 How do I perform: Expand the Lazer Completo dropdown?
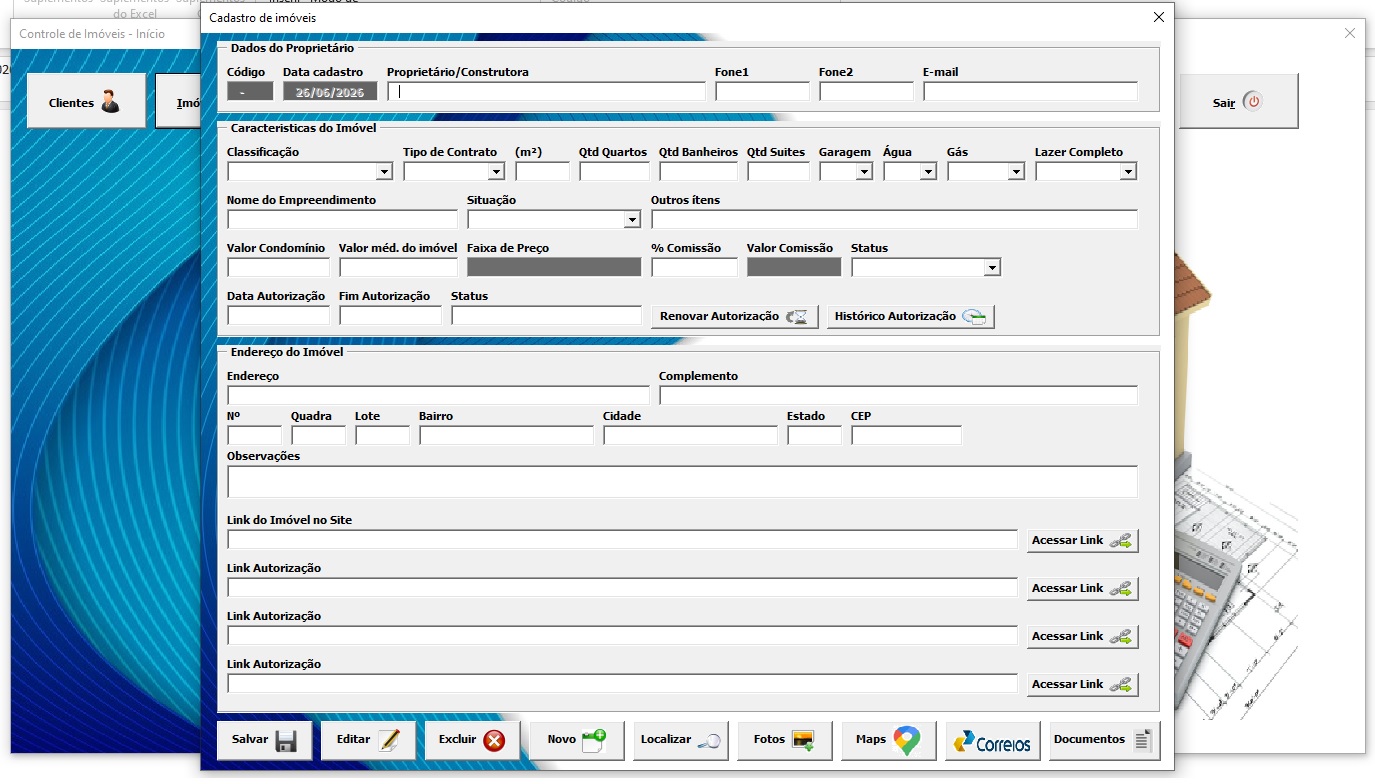click(x=1128, y=172)
